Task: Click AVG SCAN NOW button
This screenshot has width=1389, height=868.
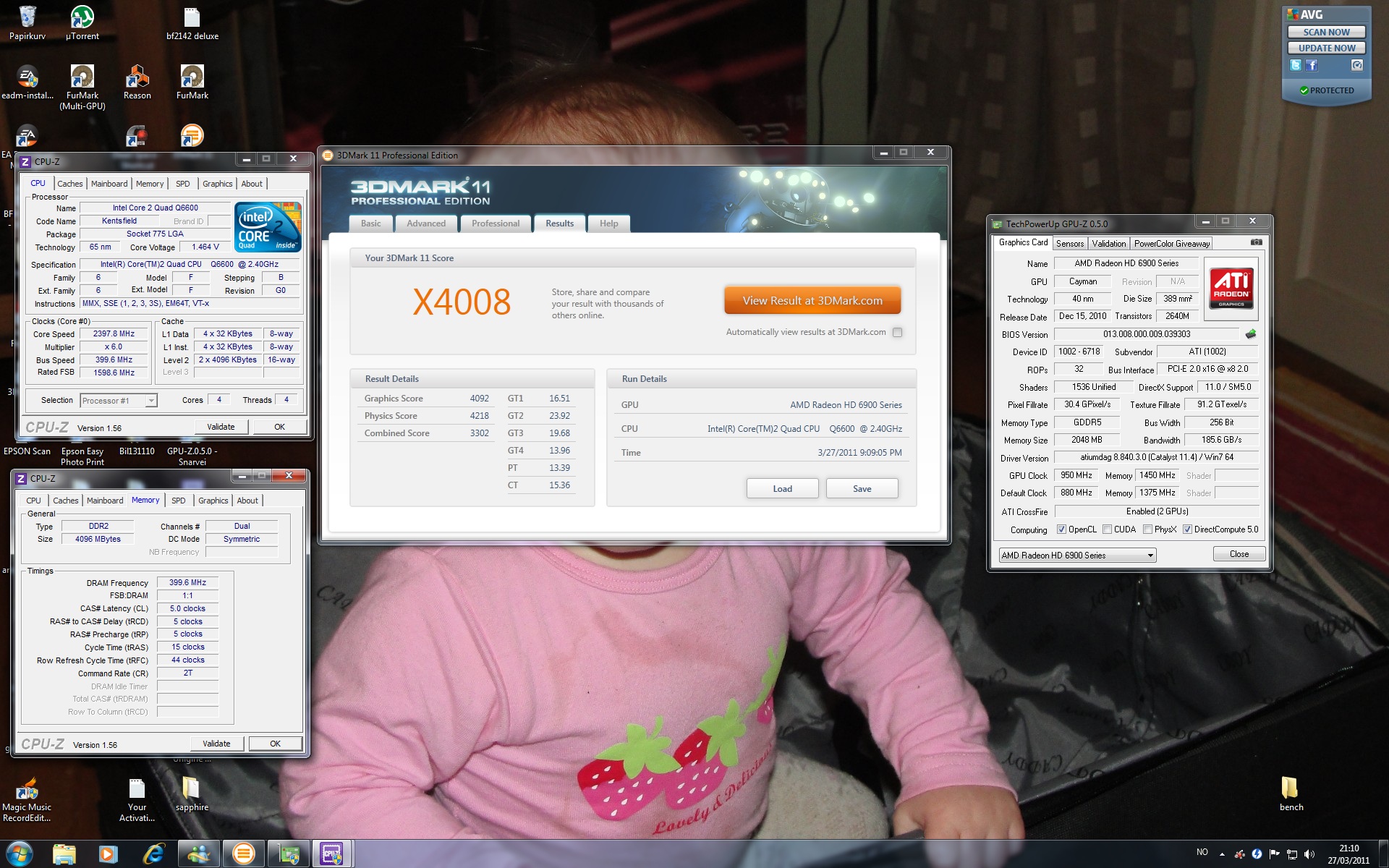Action: (1326, 32)
